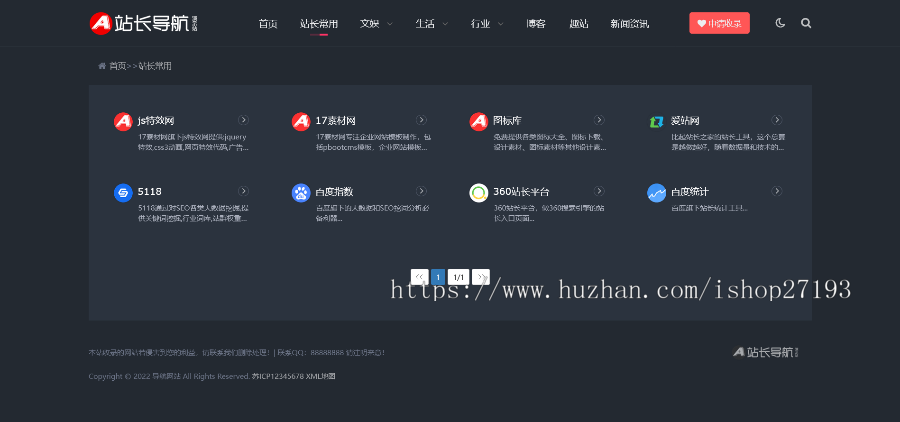Viewport: 900px width, 422px height.
Task: Click 首页 breadcrumb link
Action: coord(118,66)
